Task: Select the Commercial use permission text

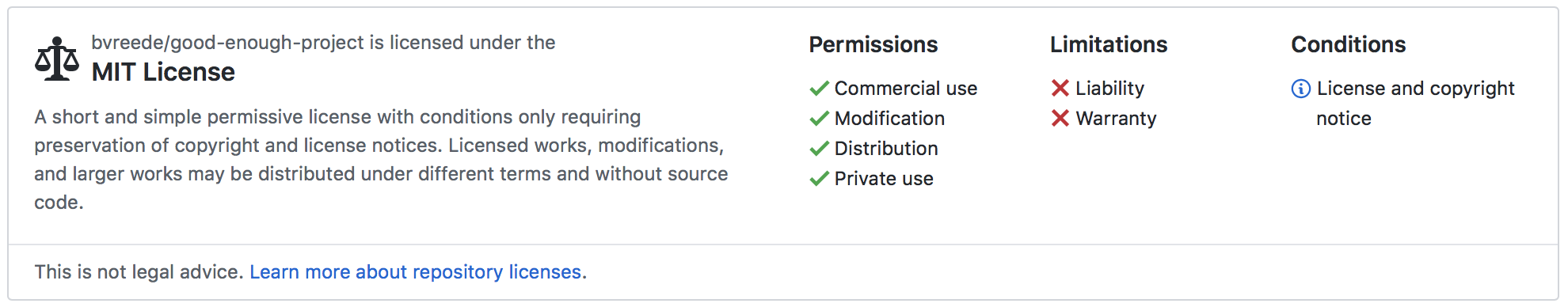Action: pyautogui.click(x=906, y=89)
